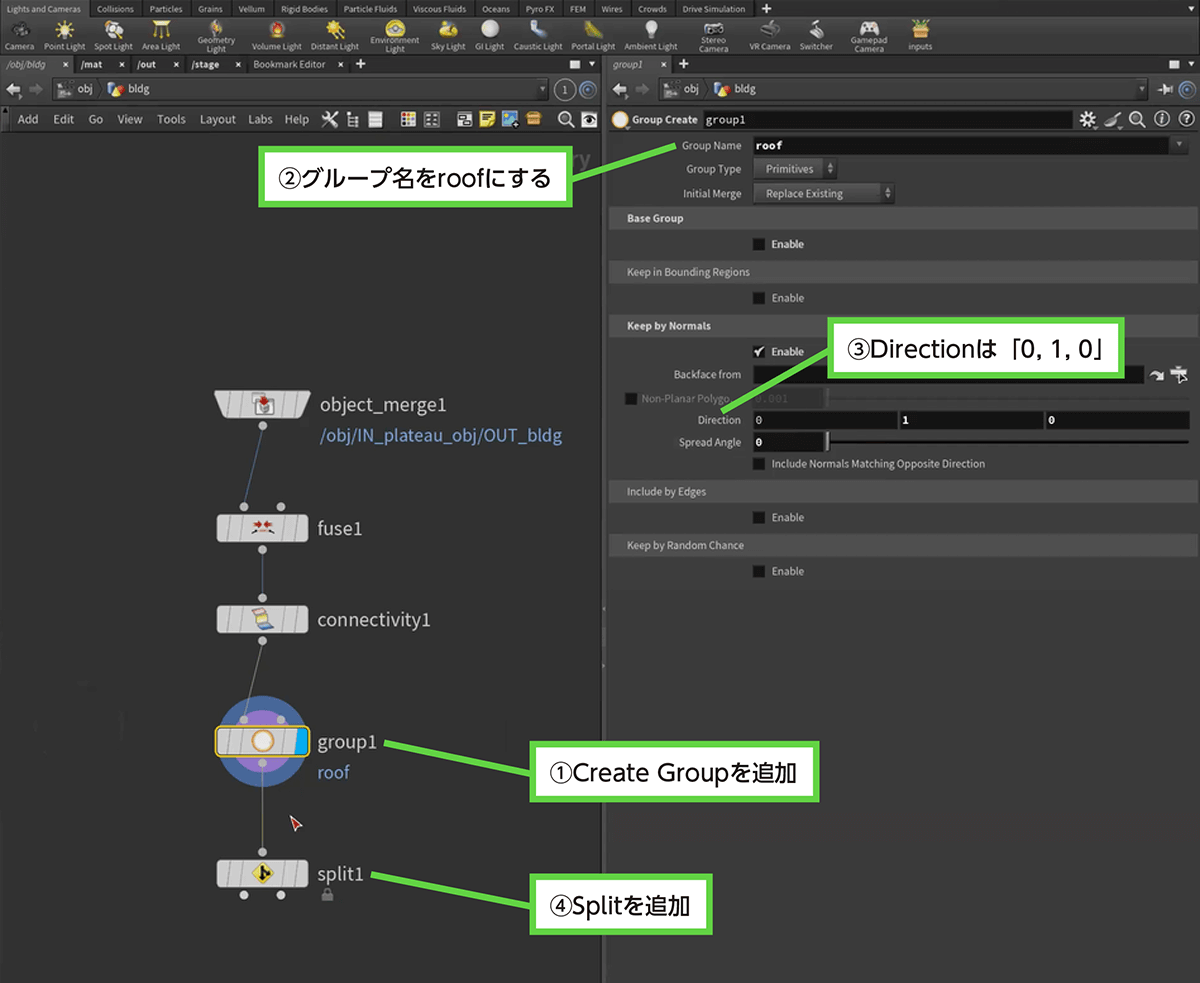Expand the Initial Merge dropdown
Screen dimensions: 1200x983
(823, 194)
